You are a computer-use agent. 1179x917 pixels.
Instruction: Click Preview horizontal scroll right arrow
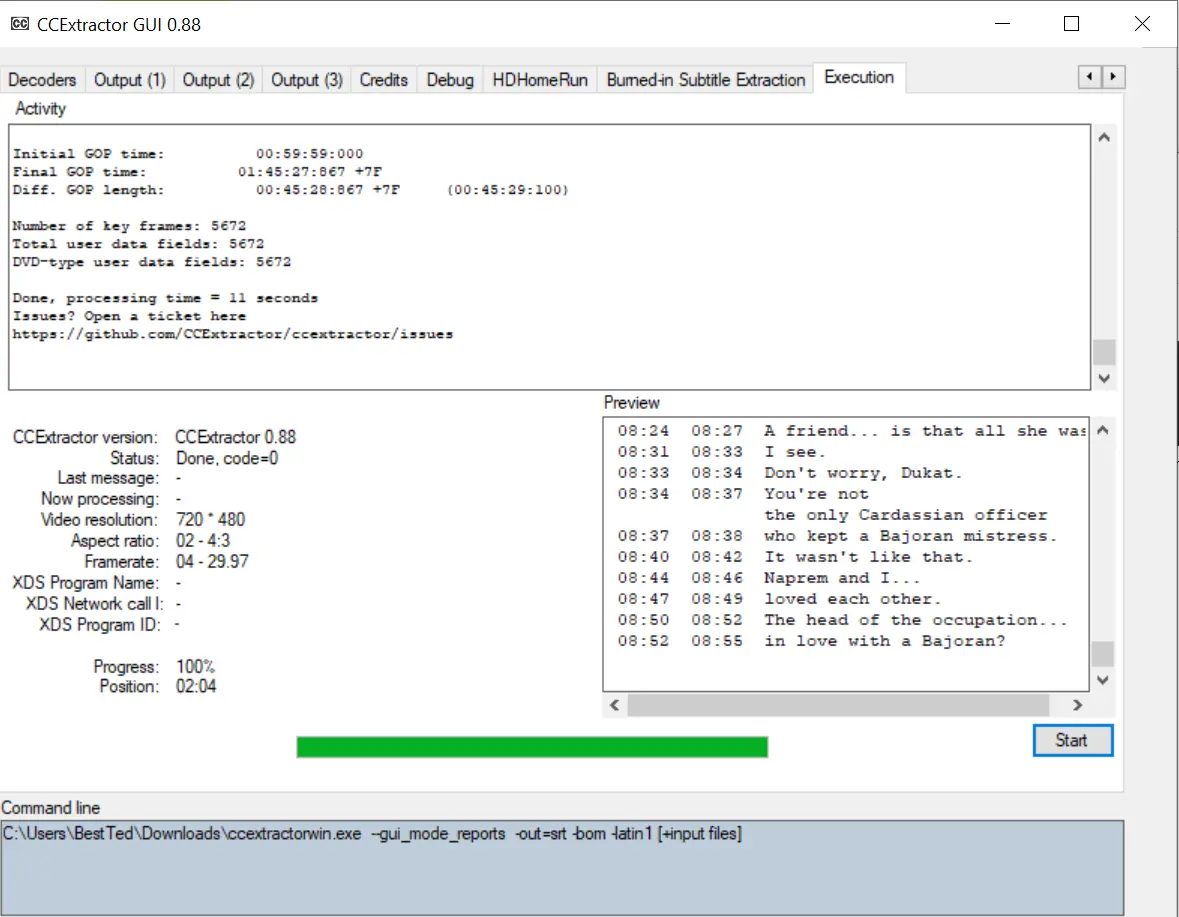coord(1077,705)
